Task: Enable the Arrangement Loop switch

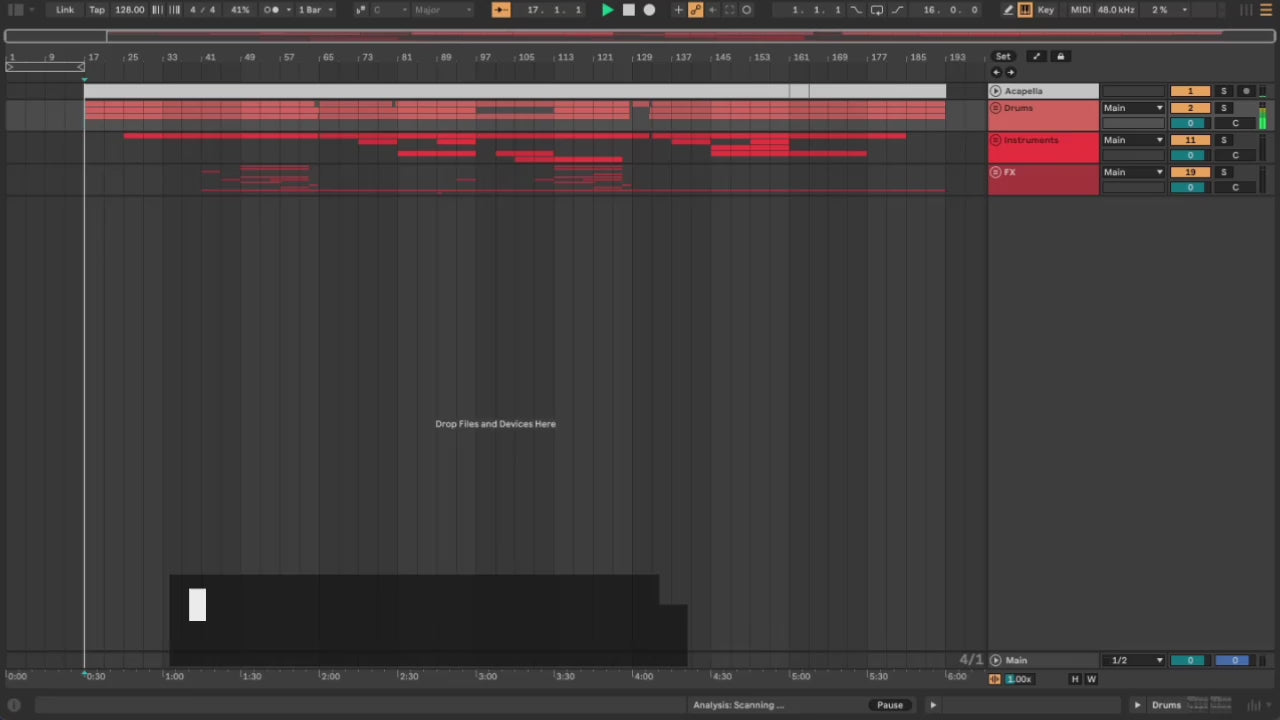Action: pyautogui.click(x=877, y=10)
